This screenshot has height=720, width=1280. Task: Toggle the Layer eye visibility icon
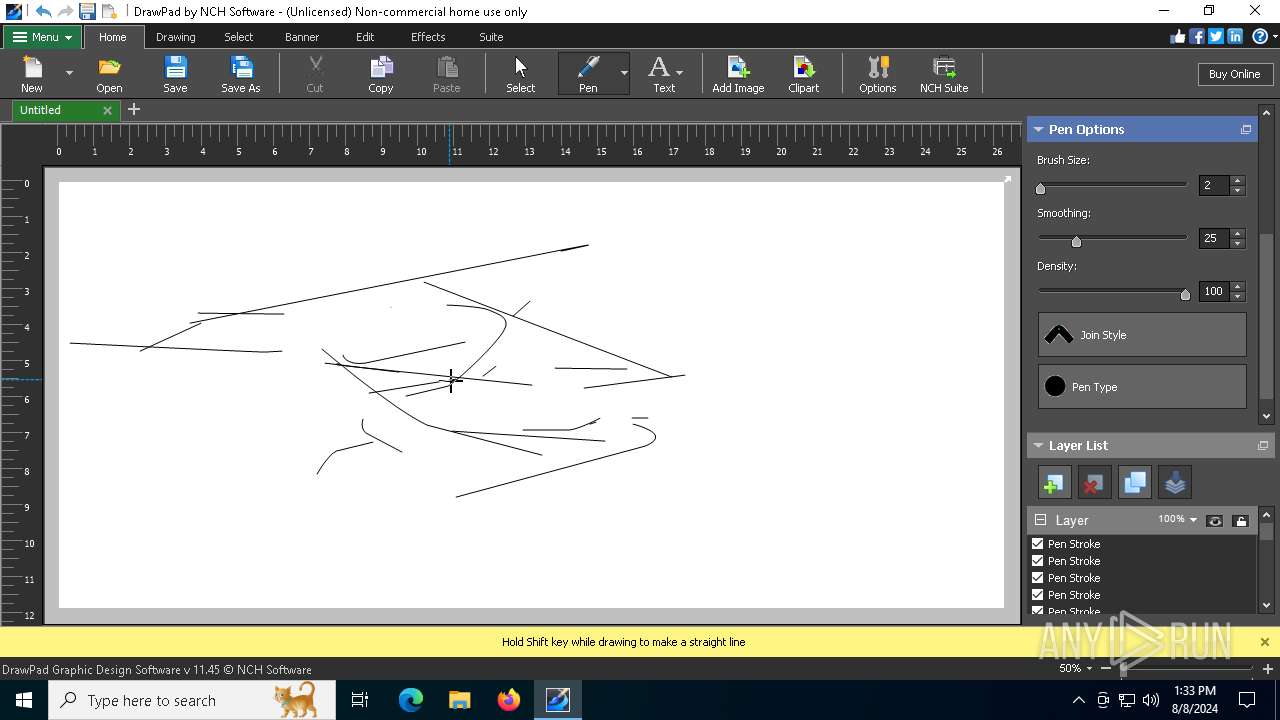[x=1214, y=520]
